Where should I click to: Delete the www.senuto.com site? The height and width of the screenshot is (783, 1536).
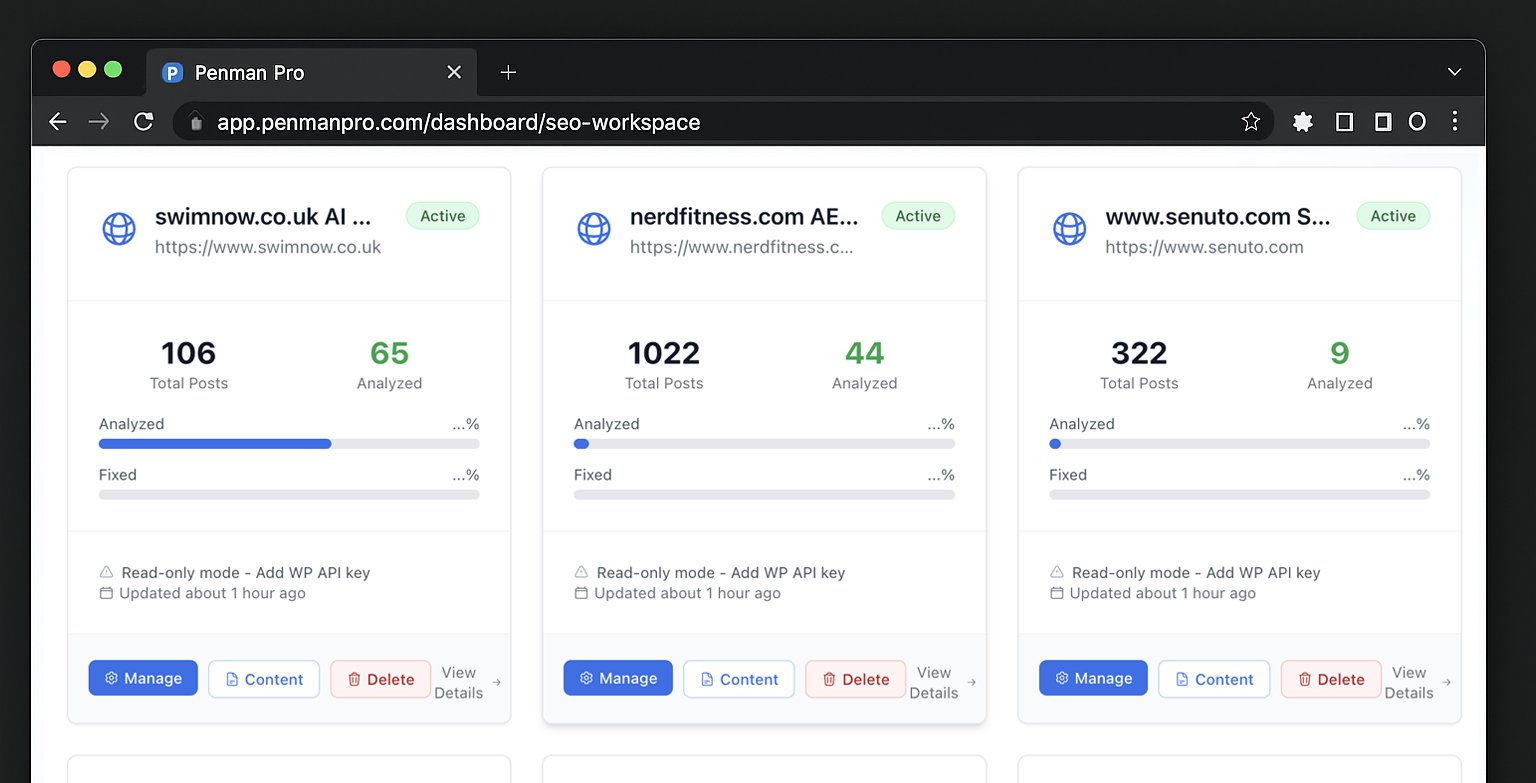tap(1330, 679)
